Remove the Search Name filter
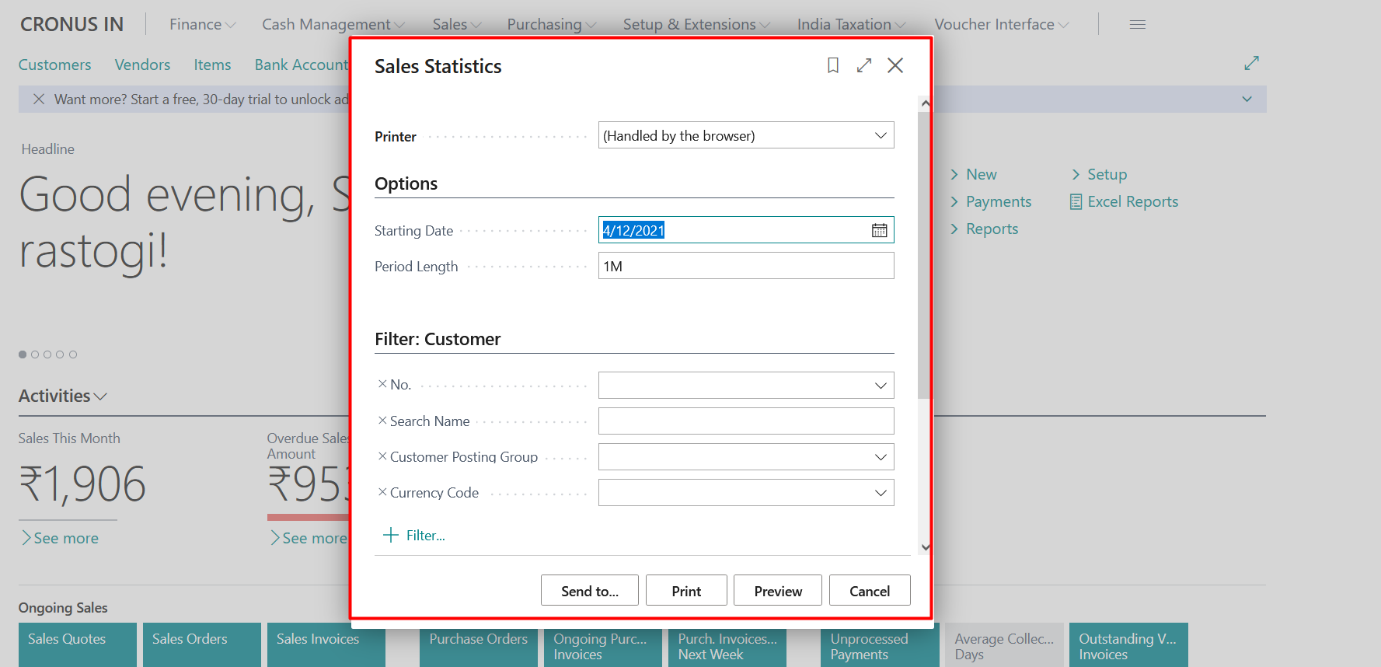The image size is (1381, 667). click(x=384, y=420)
